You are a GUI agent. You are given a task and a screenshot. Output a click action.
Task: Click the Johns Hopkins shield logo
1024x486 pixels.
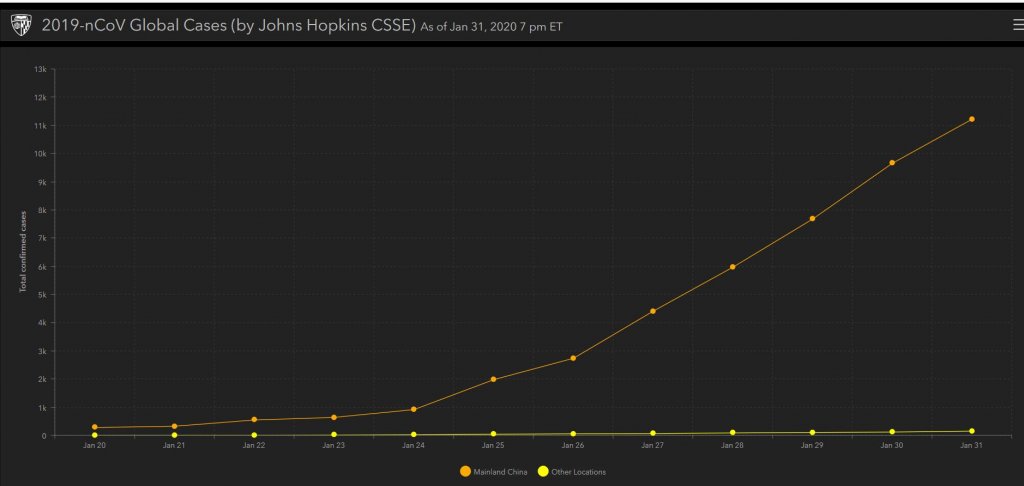tap(21, 26)
